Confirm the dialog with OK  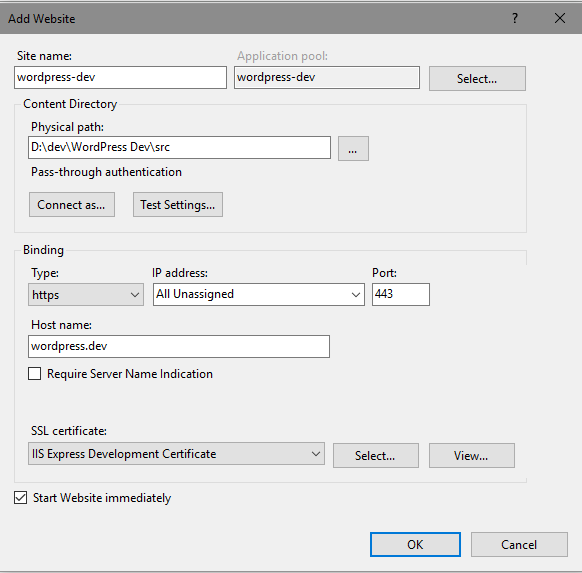click(x=415, y=544)
